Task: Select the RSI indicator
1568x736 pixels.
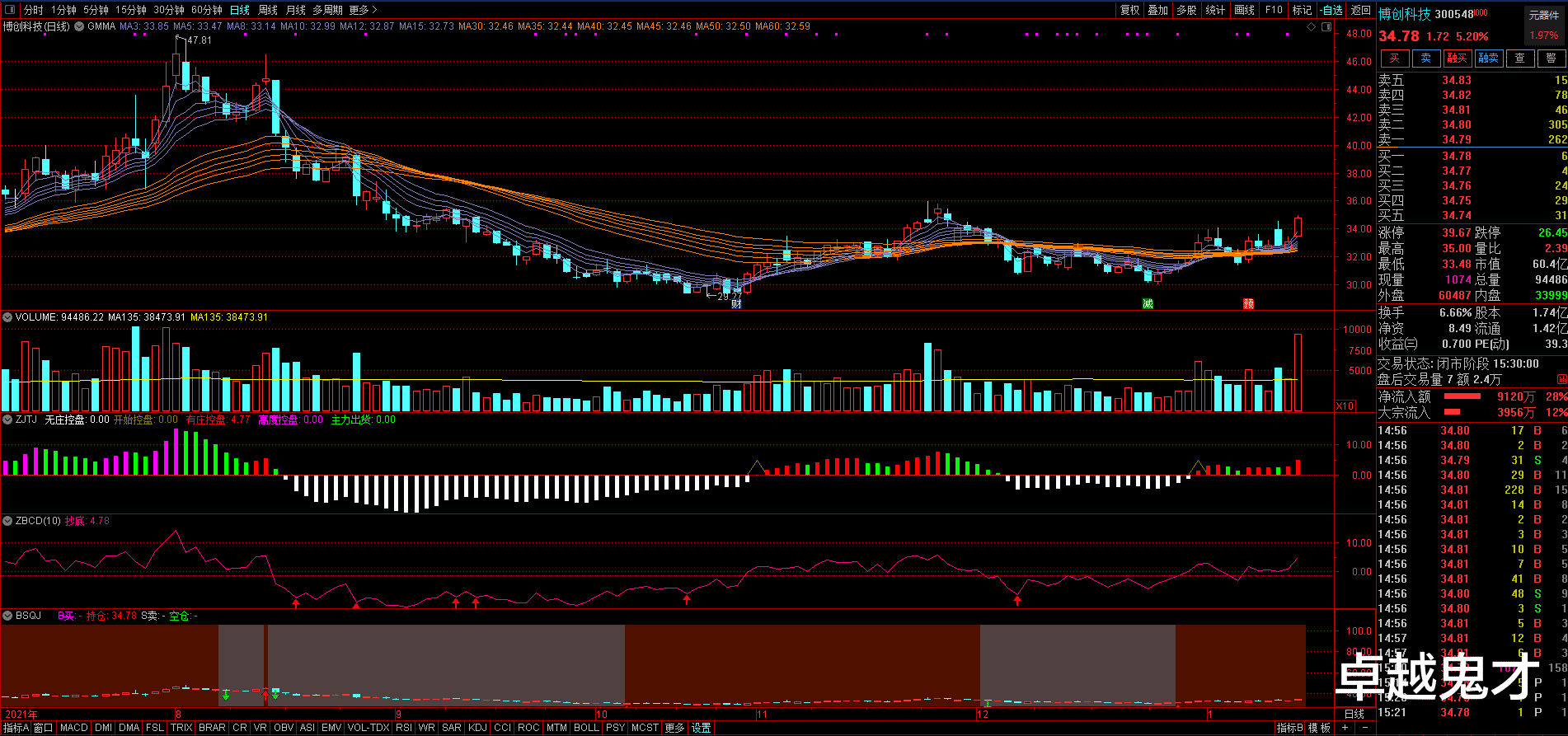Action: 404,728
